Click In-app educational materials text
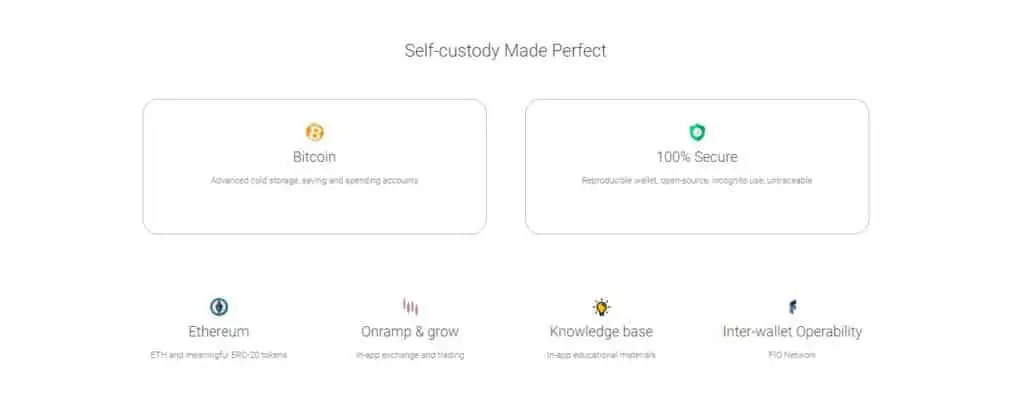1024x413 pixels. click(x=601, y=355)
